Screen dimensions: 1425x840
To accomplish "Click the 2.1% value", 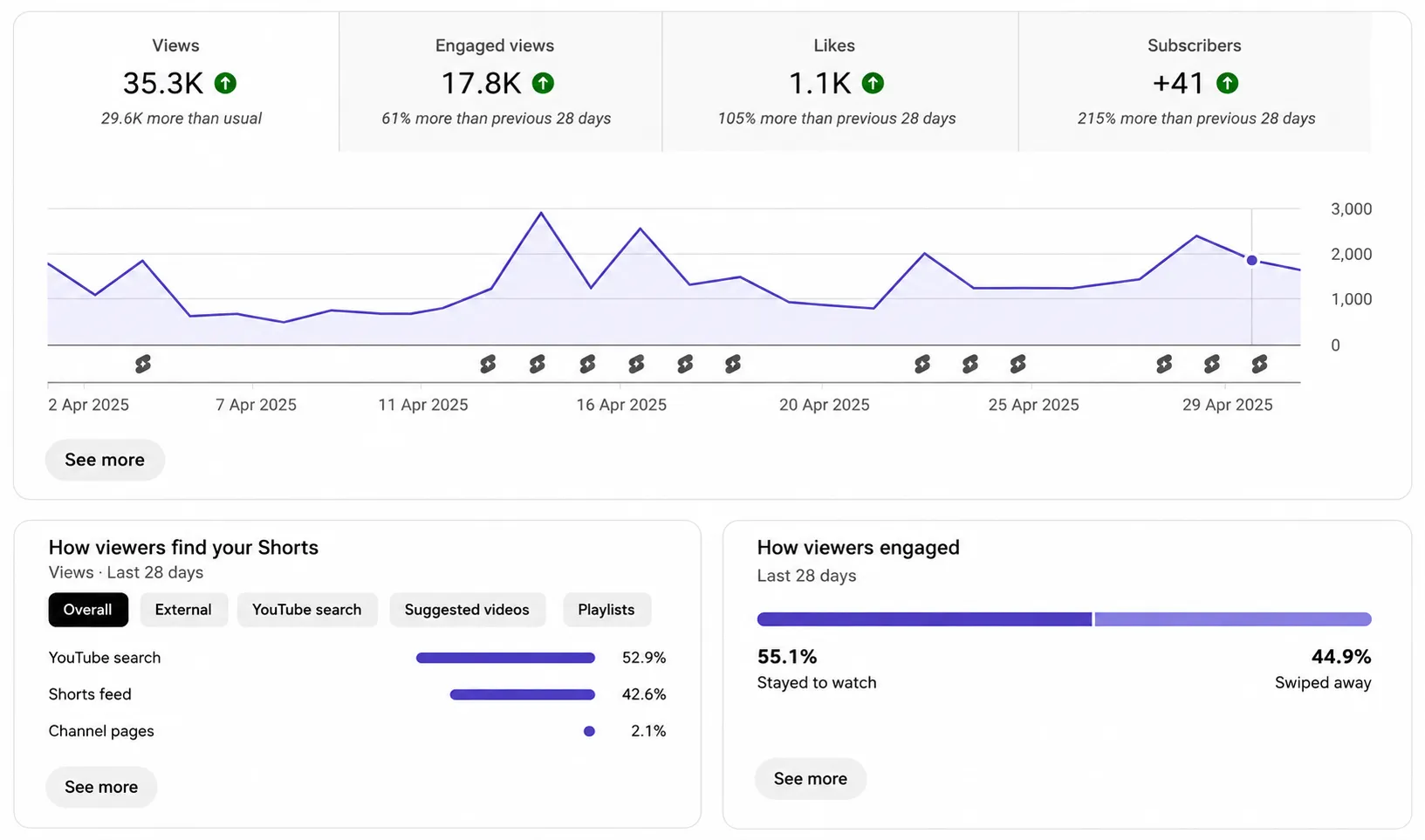I will coord(648,731).
